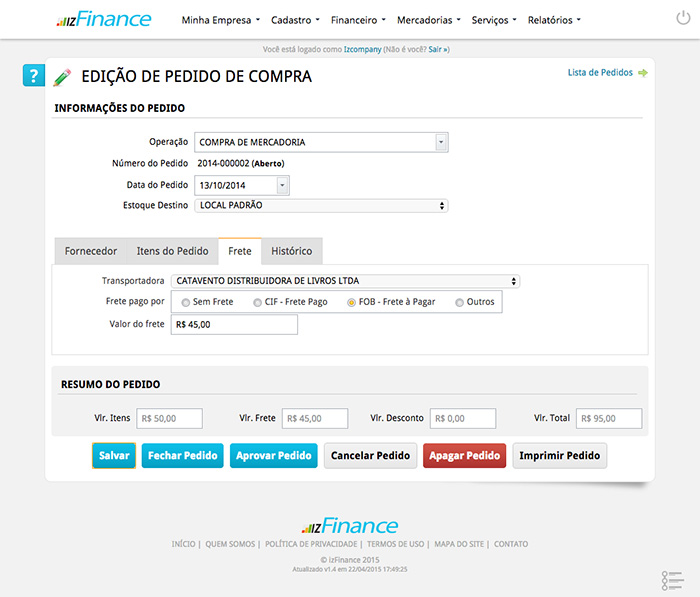Switch to the Itens do Pedido tab
The height and width of the screenshot is (597, 700).
click(172, 251)
